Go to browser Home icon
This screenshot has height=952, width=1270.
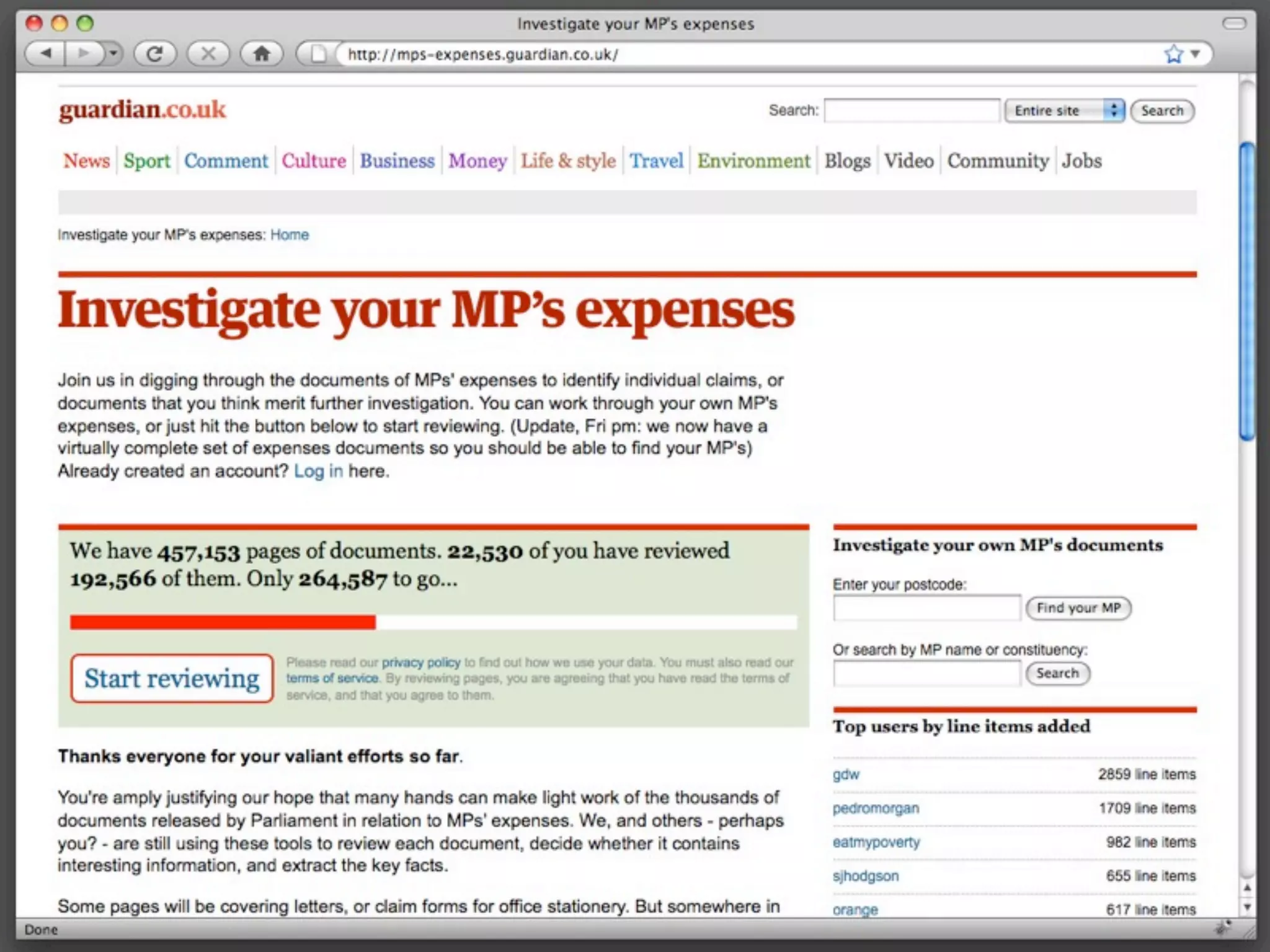262,54
